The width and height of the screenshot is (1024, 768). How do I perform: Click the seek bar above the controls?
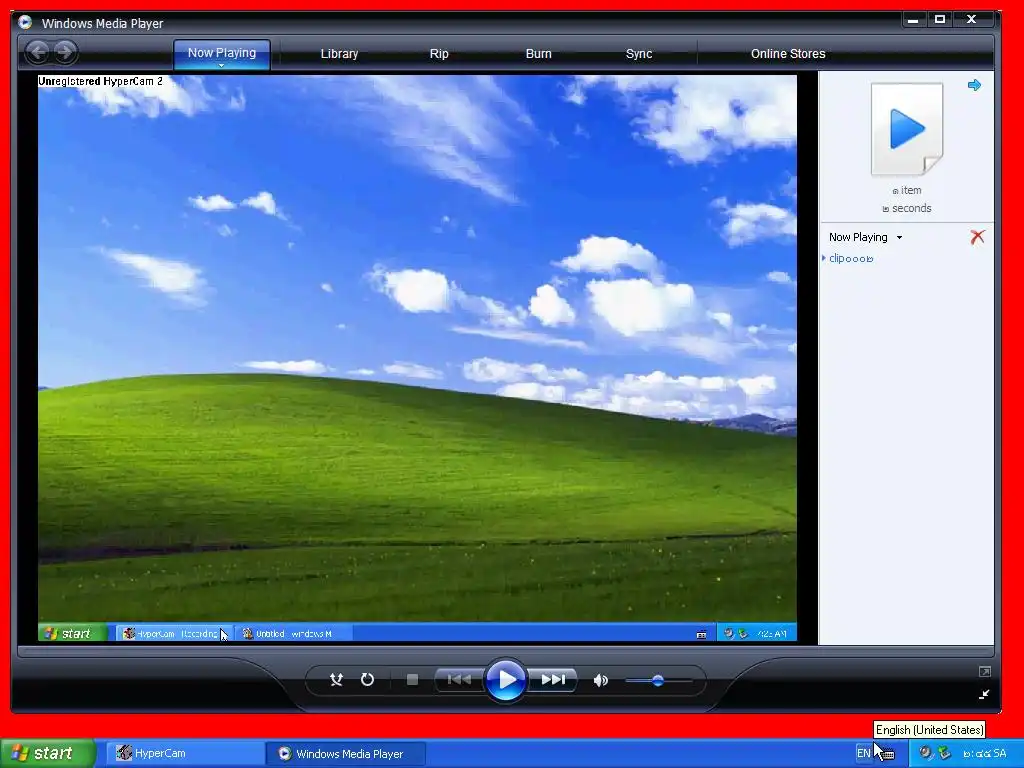coord(505,651)
